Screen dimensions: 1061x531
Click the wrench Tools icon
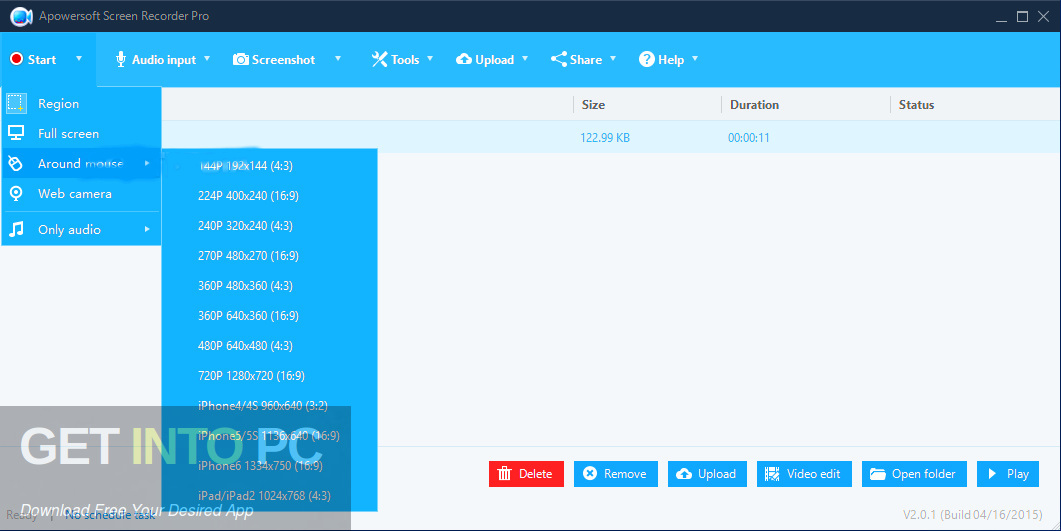(x=379, y=60)
